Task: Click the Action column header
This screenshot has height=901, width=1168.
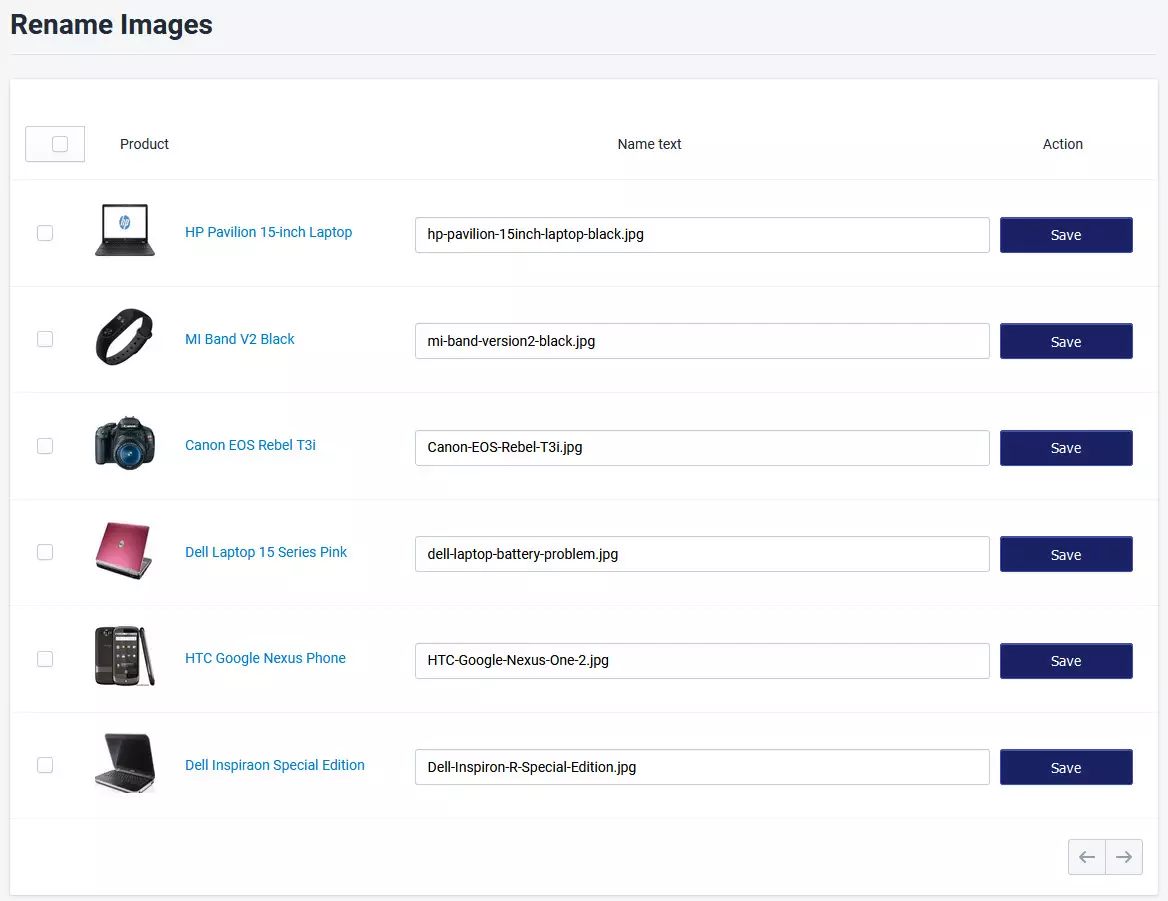Action: pos(1063,144)
